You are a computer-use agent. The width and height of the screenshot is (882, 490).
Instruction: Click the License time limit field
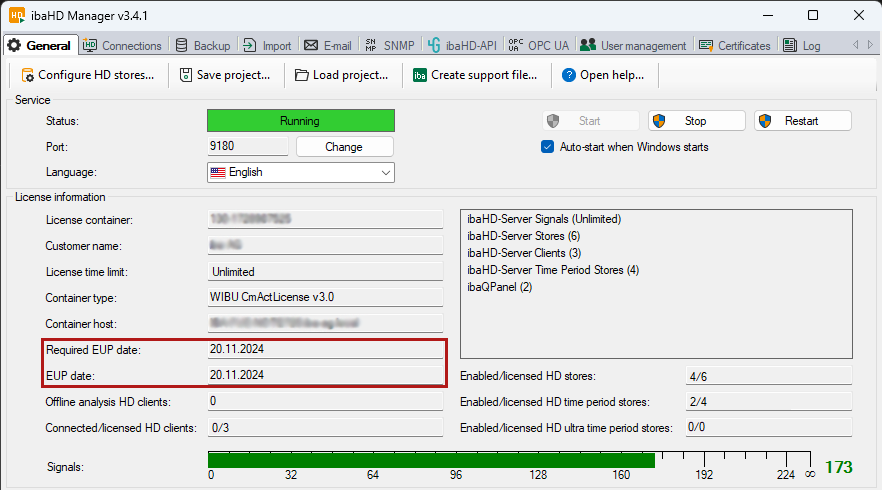325,271
